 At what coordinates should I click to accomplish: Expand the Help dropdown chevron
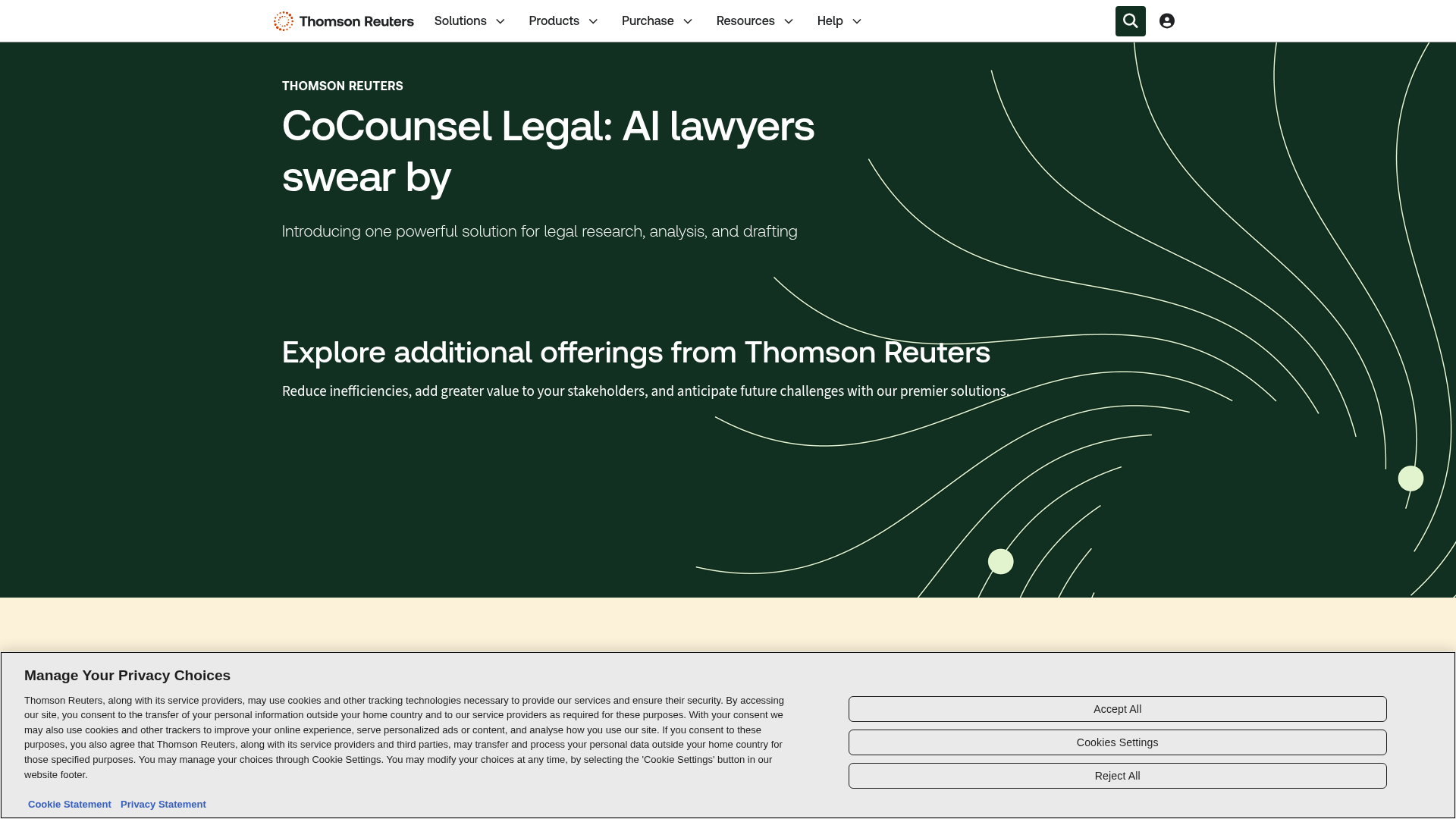(857, 21)
